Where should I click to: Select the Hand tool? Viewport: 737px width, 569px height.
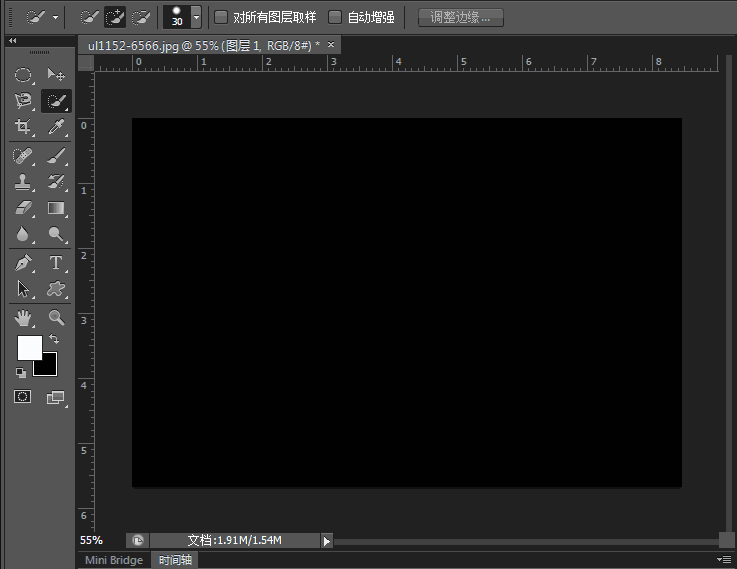coord(23,318)
